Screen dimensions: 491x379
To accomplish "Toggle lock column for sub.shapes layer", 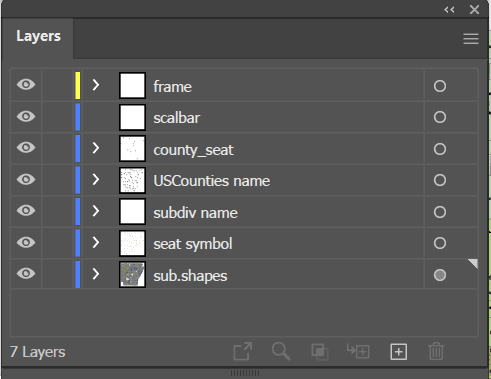I will point(57,274).
